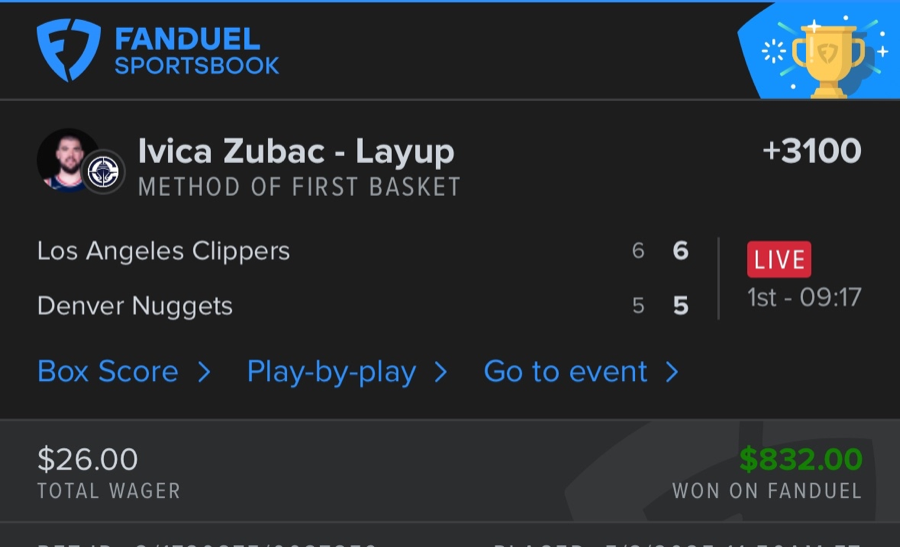900x547 pixels.
Task: Click the FanDuel Sportsbook wordmark
Action: pos(196,52)
